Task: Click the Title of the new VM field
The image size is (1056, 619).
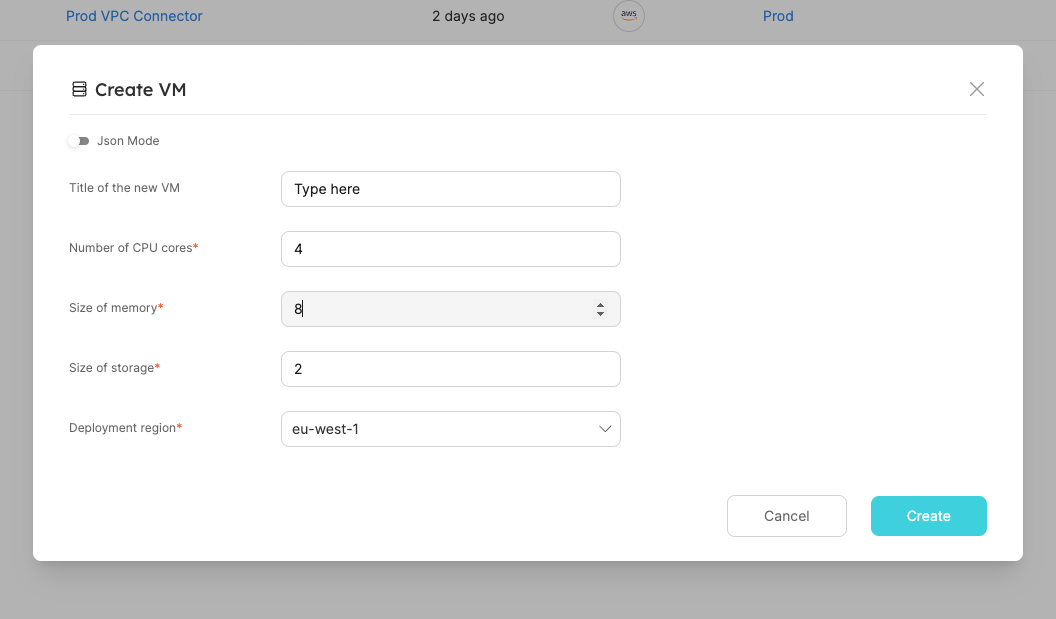Action: pyautogui.click(x=450, y=189)
